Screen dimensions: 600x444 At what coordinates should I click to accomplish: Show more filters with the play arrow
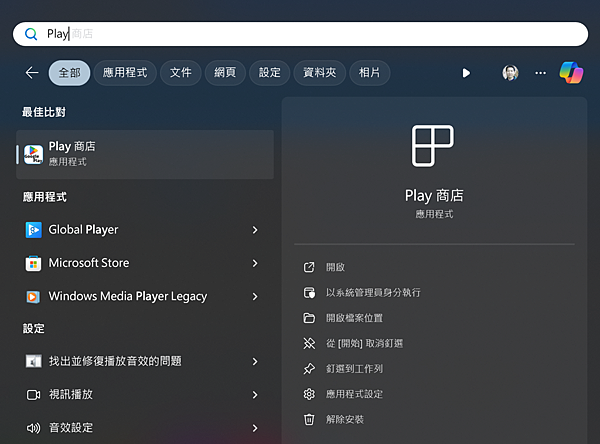(x=466, y=73)
